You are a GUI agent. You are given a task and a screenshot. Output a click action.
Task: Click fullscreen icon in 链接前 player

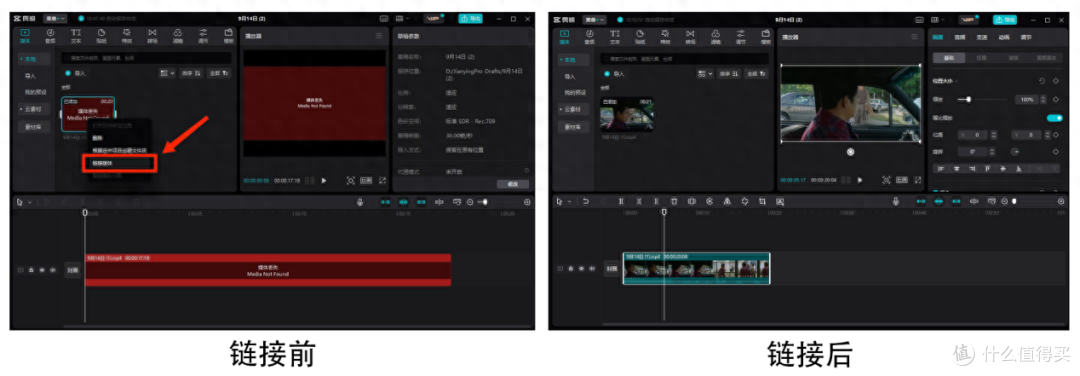click(x=382, y=180)
